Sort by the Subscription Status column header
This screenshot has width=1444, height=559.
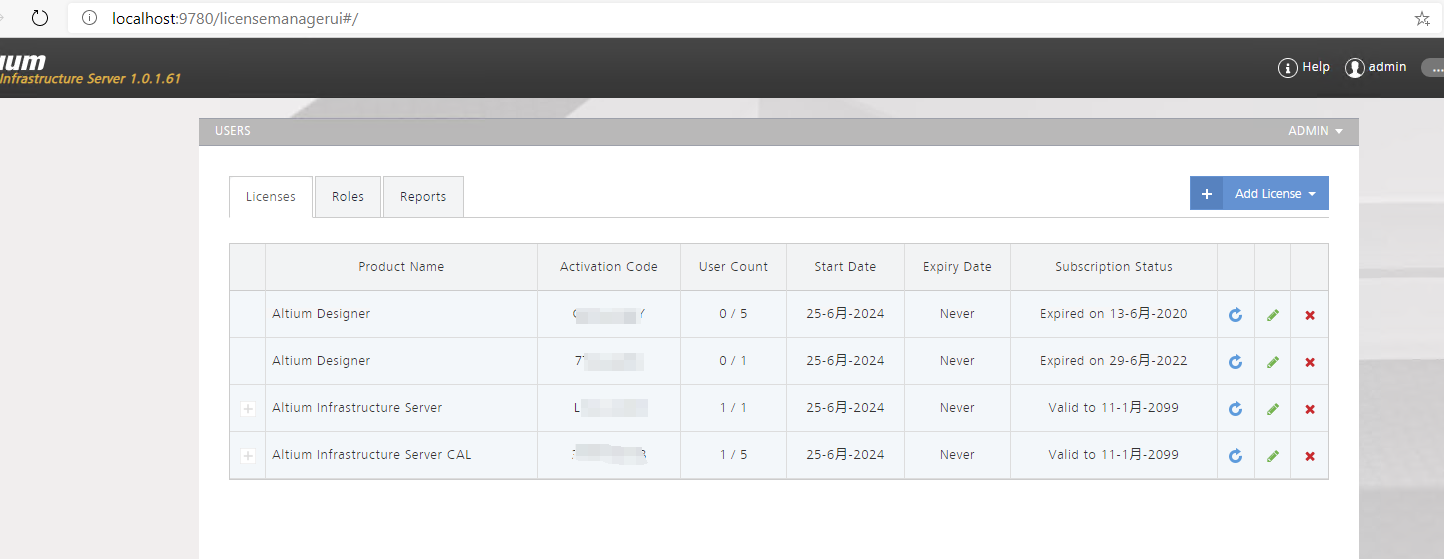tap(1114, 267)
